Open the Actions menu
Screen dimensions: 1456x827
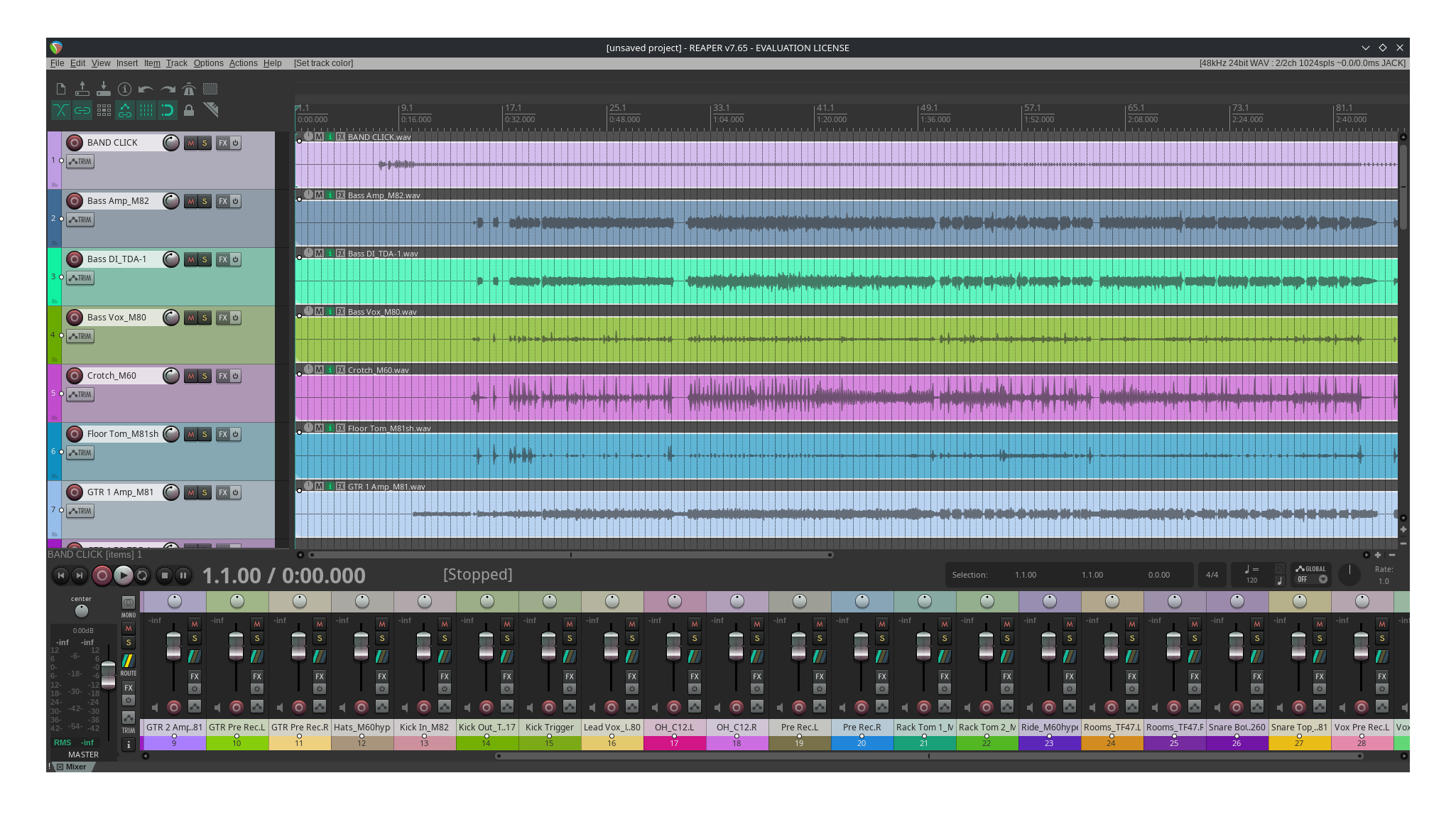pos(243,63)
